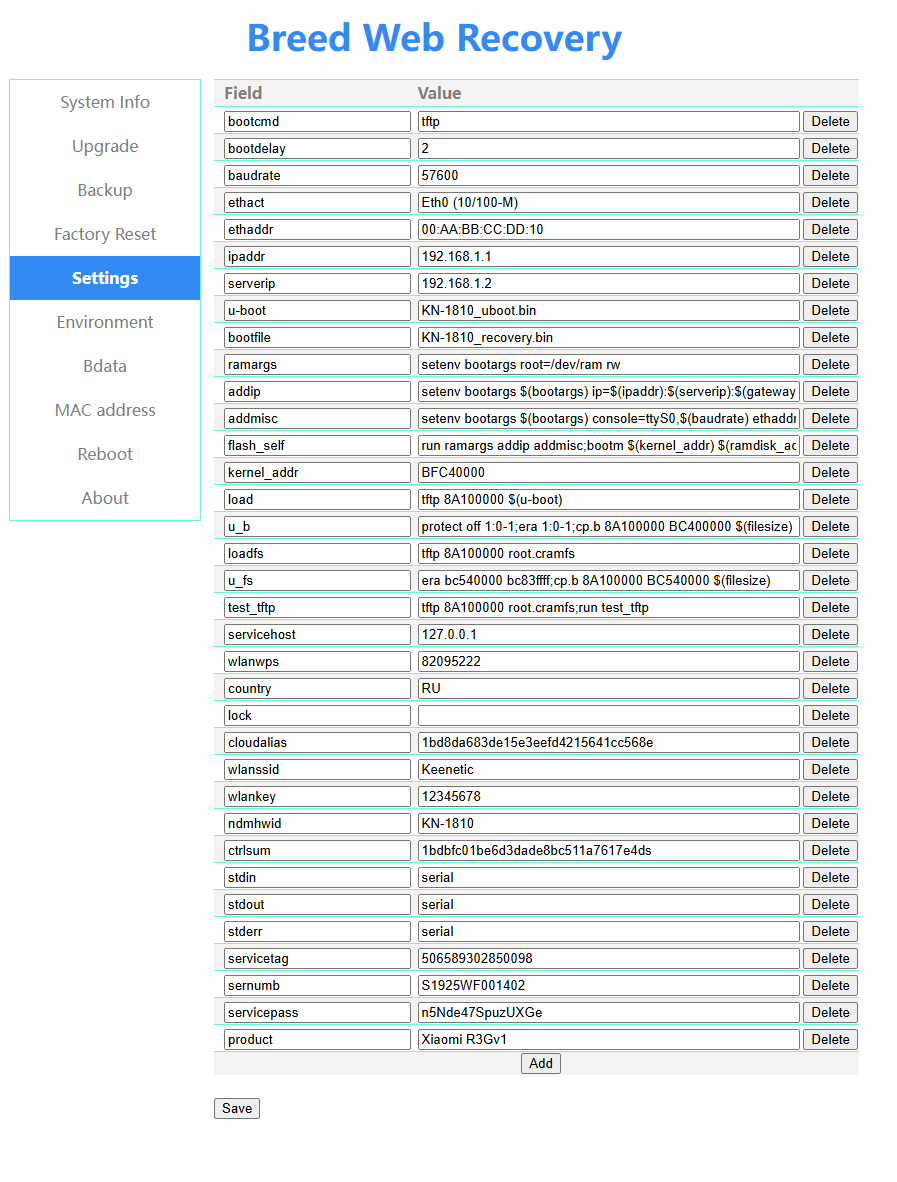The height and width of the screenshot is (1182, 897).
Task: Delete the sernumb row
Action: [830, 985]
